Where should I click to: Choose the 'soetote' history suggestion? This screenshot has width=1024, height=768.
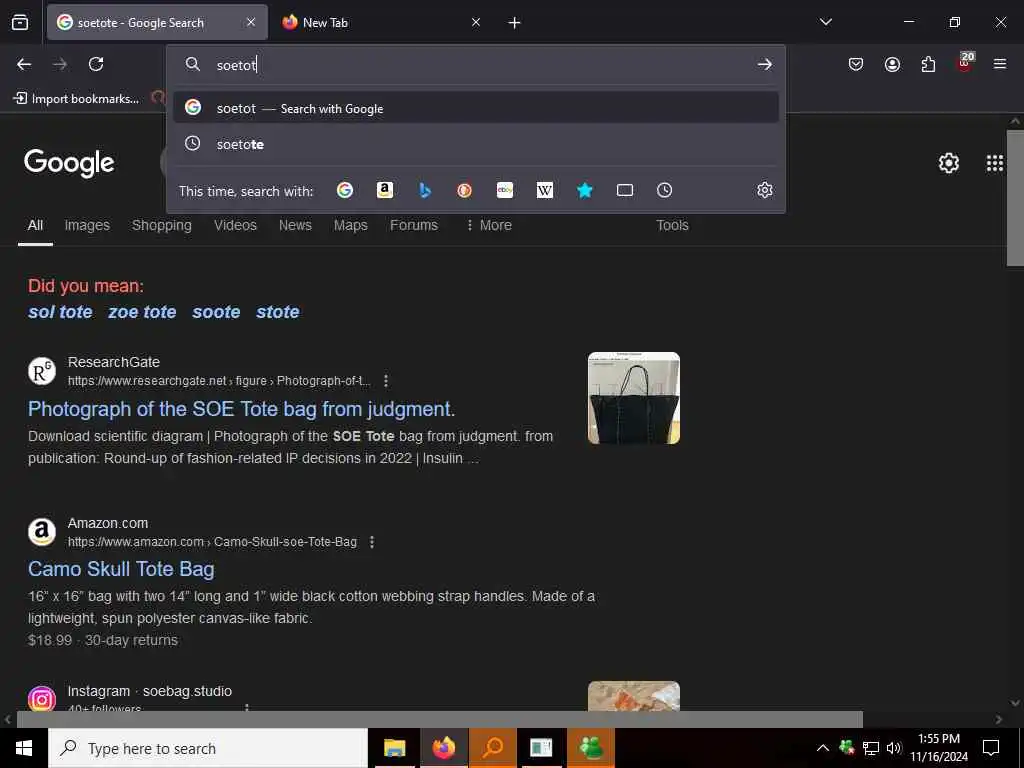476,144
